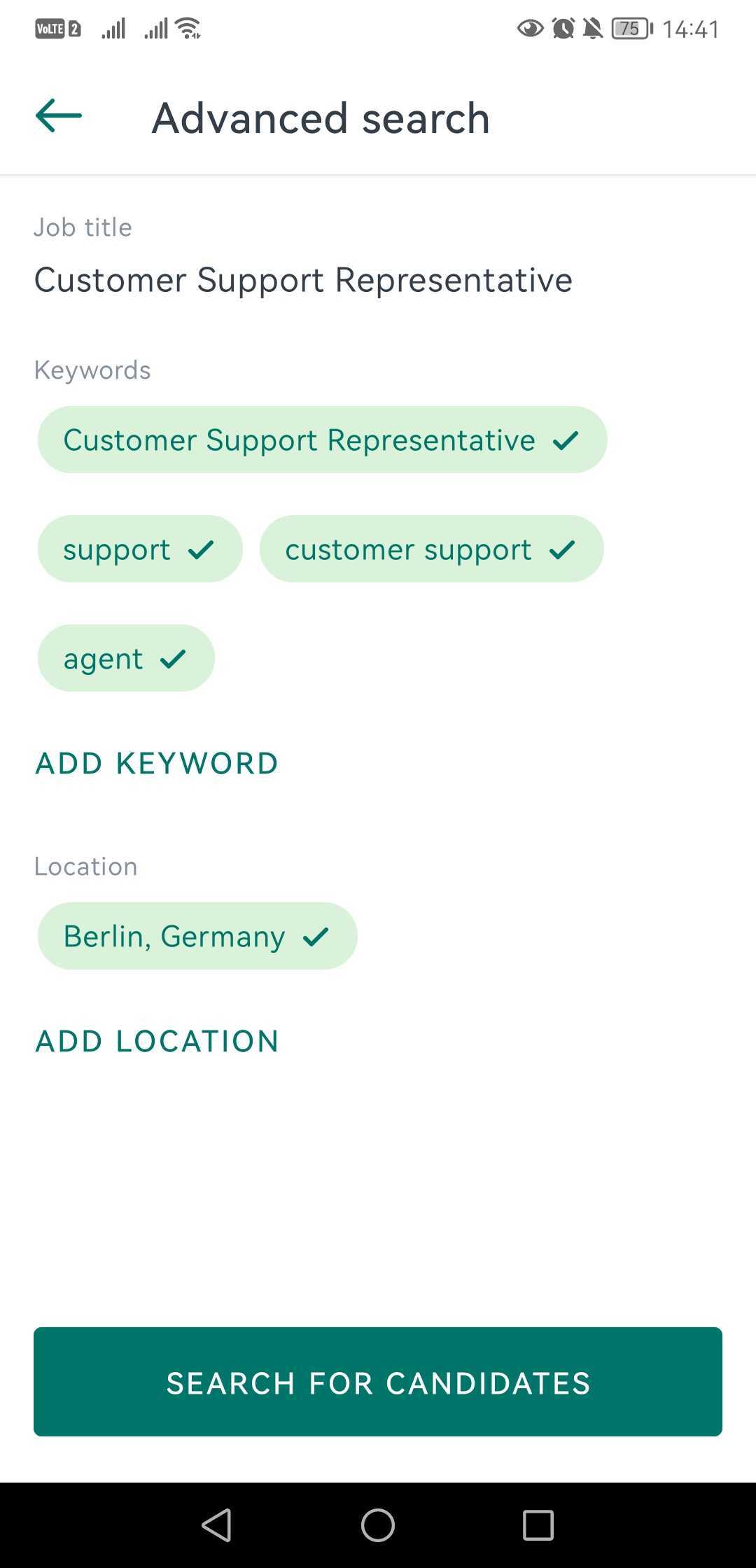This screenshot has width=756, height=1568.
Task: Tap the muted bell status icon
Action: pyautogui.click(x=593, y=29)
